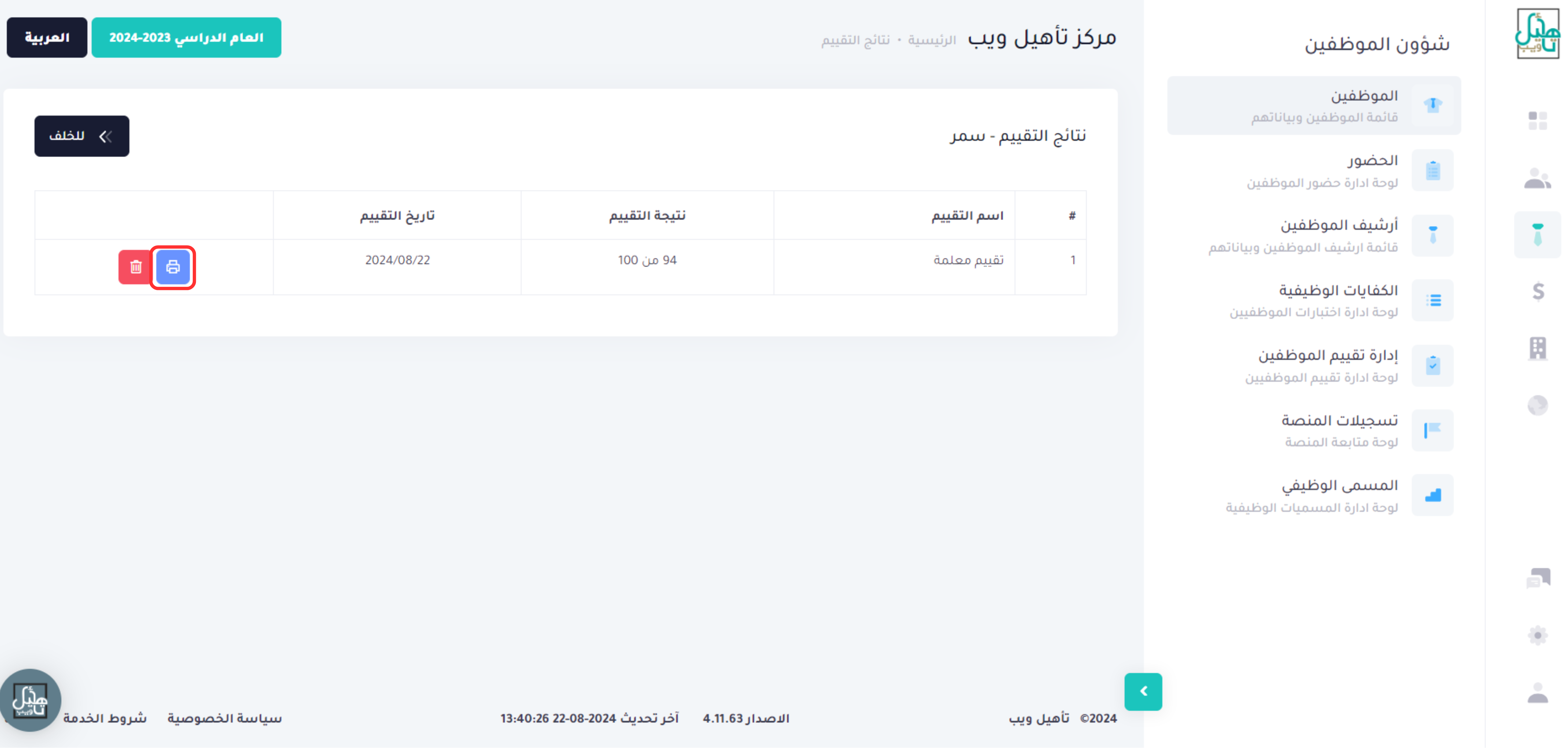The image size is (1568, 748).
Task: Follow the الرئيسية breadcrumb link
Action: (x=932, y=40)
